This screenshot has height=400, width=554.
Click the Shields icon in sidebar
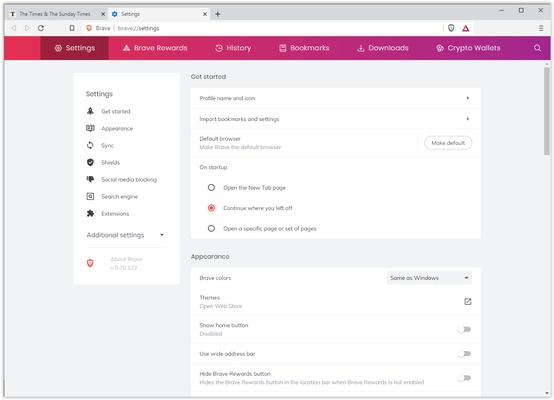pos(90,162)
